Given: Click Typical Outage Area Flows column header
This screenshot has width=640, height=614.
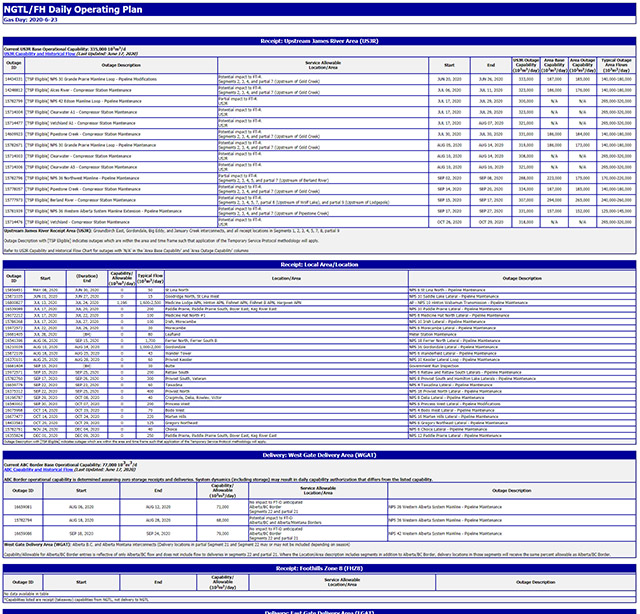Looking at the screenshot, I should coord(613,64).
